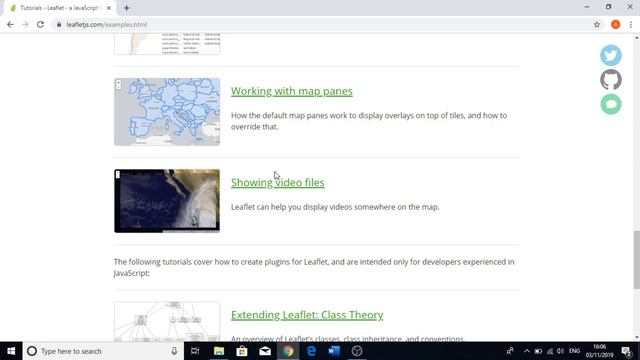Viewport: 640px width, 360px height.
Task: Click the page vertical scrollbar thumb
Action: [636, 260]
